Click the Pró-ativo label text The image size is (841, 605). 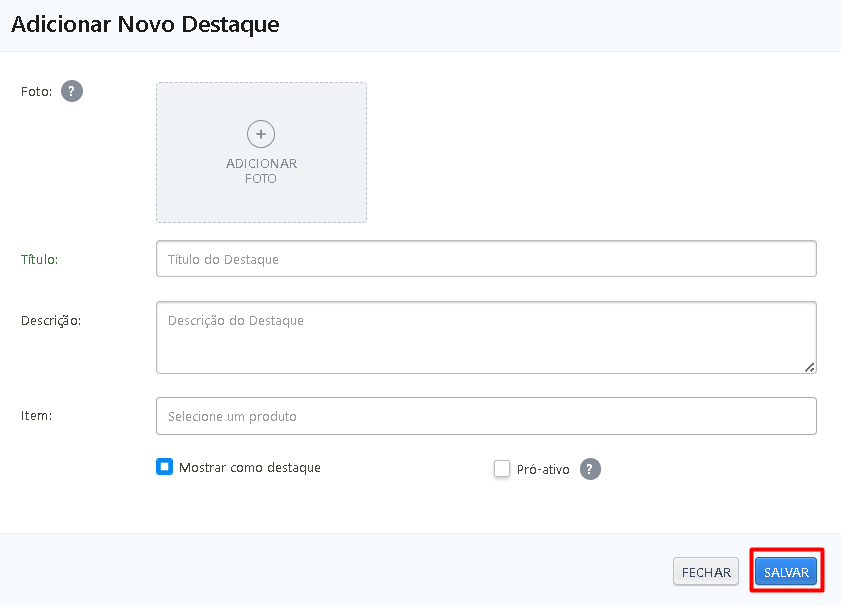click(x=543, y=469)
